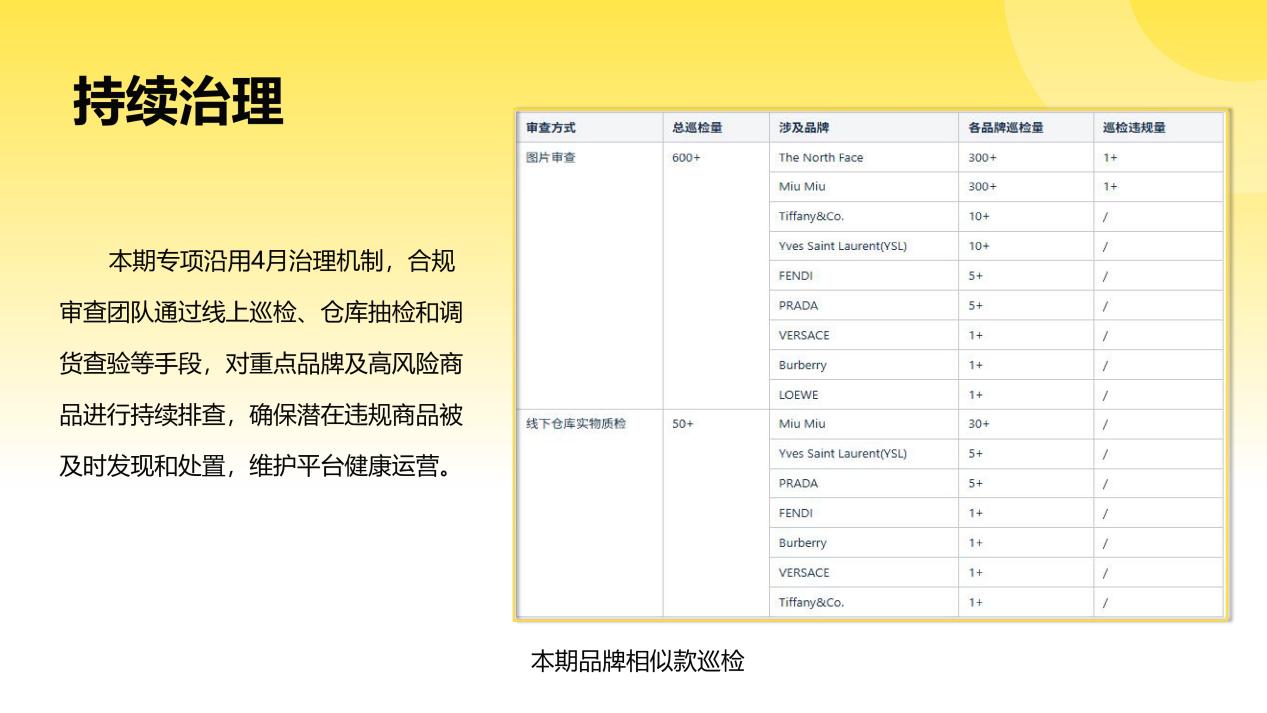
Task: Select PRADA under 图片审查
Action: pos(798,305)
